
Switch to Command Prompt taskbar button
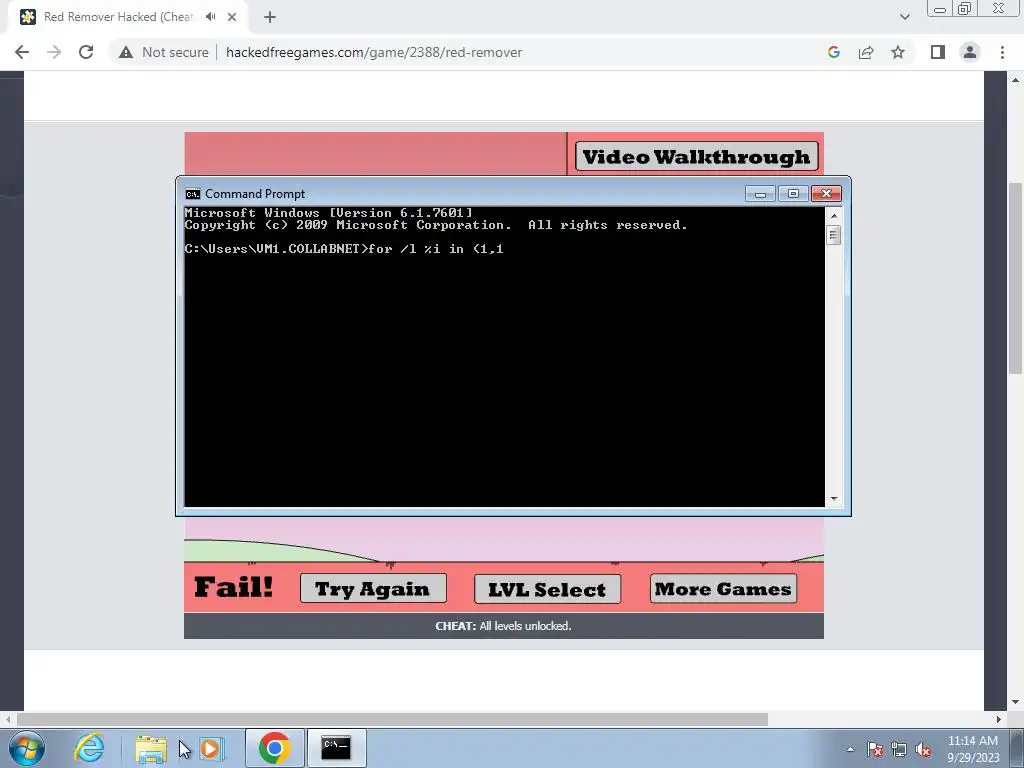pyautogui.click(x=336, y=748)
